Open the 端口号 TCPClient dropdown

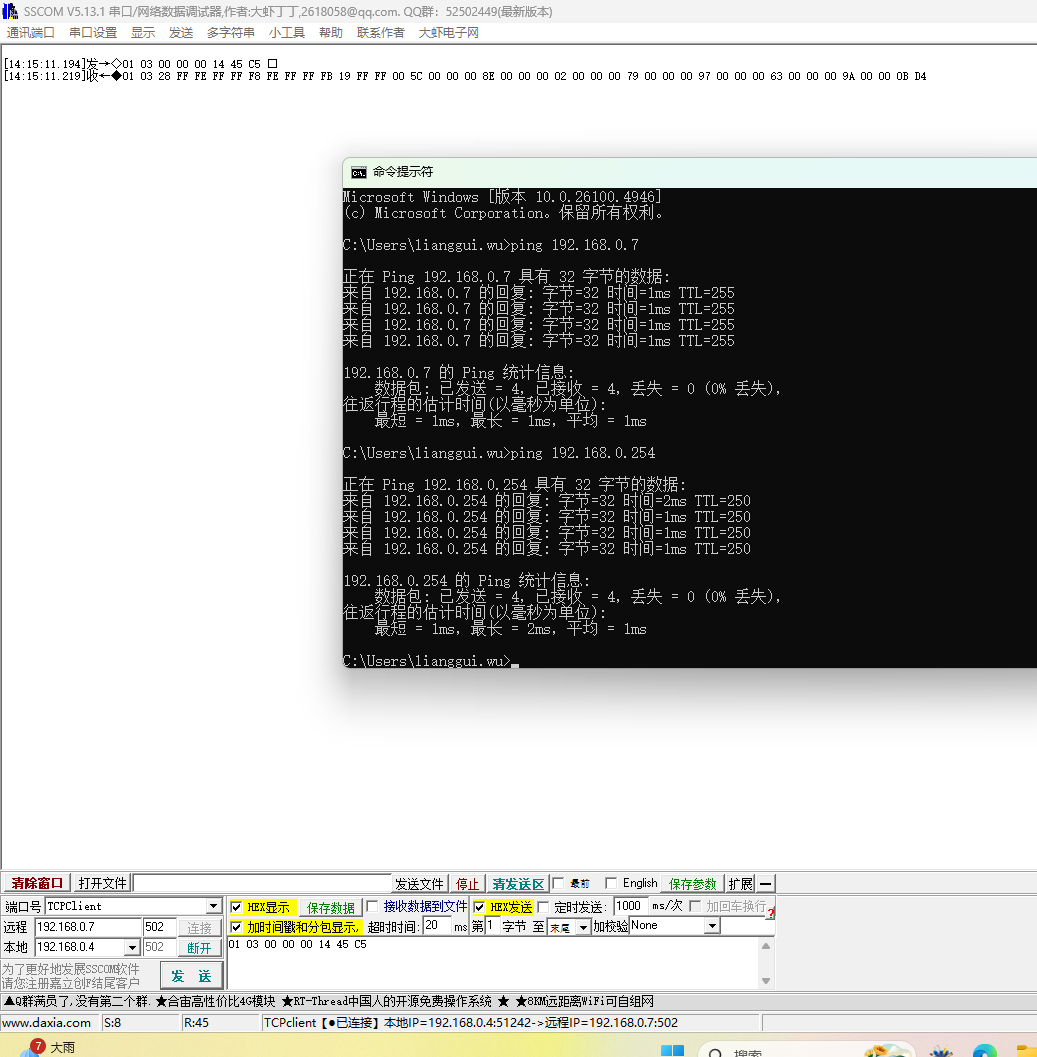click(213, 907)
